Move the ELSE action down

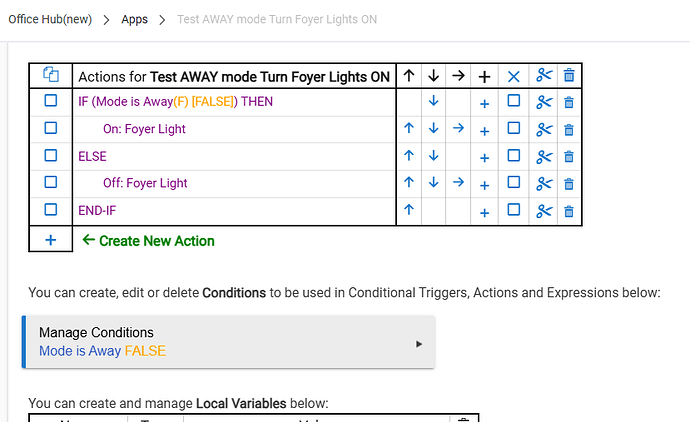pyautogui.click(x=434, y=156)
